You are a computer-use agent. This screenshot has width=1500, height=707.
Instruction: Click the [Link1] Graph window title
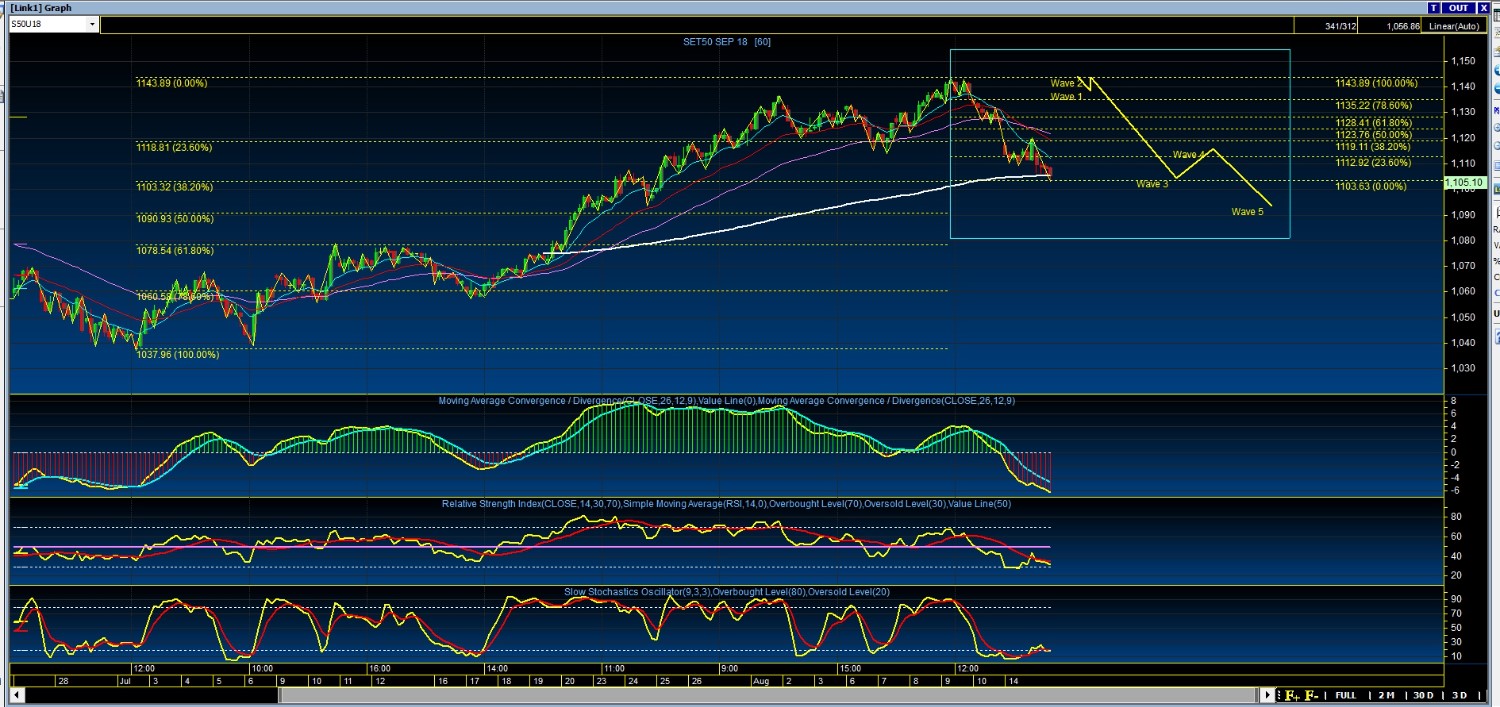coord(40,7)
